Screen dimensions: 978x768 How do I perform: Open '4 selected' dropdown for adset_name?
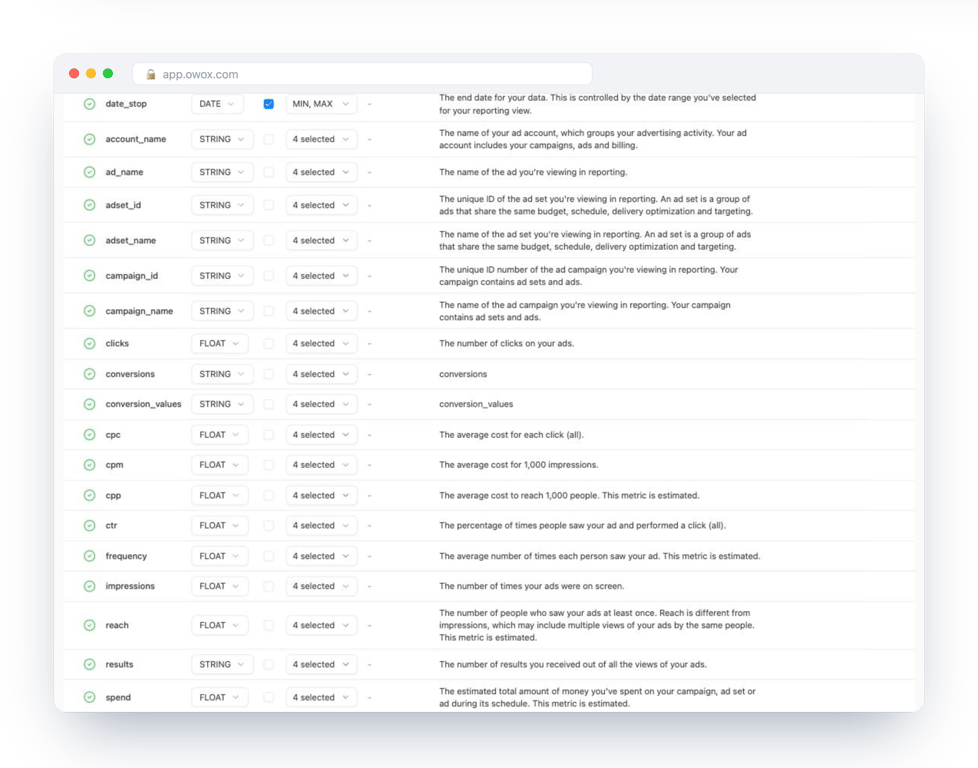coord(321,240)
